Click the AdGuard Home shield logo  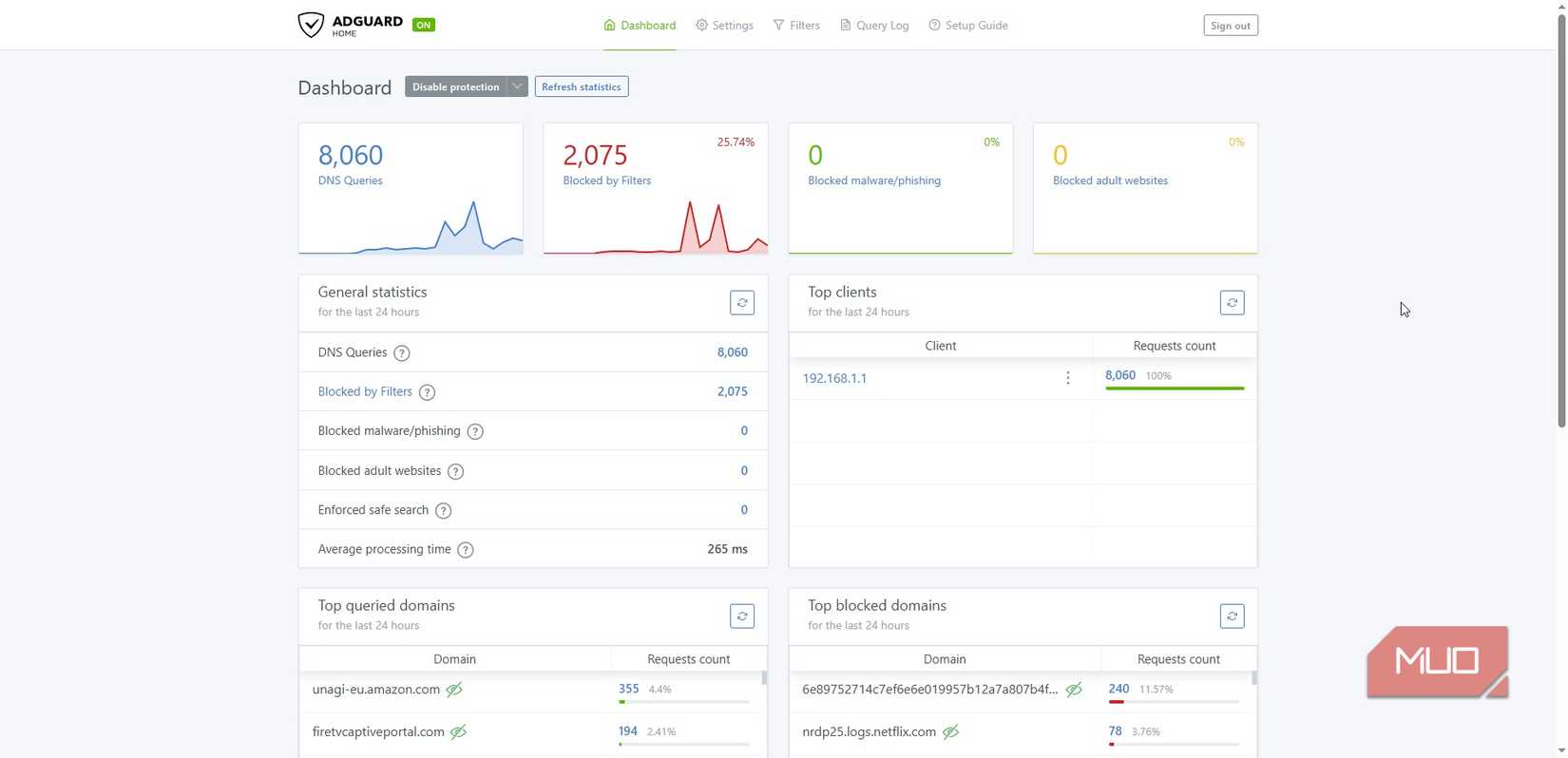[x=311, y=25]
